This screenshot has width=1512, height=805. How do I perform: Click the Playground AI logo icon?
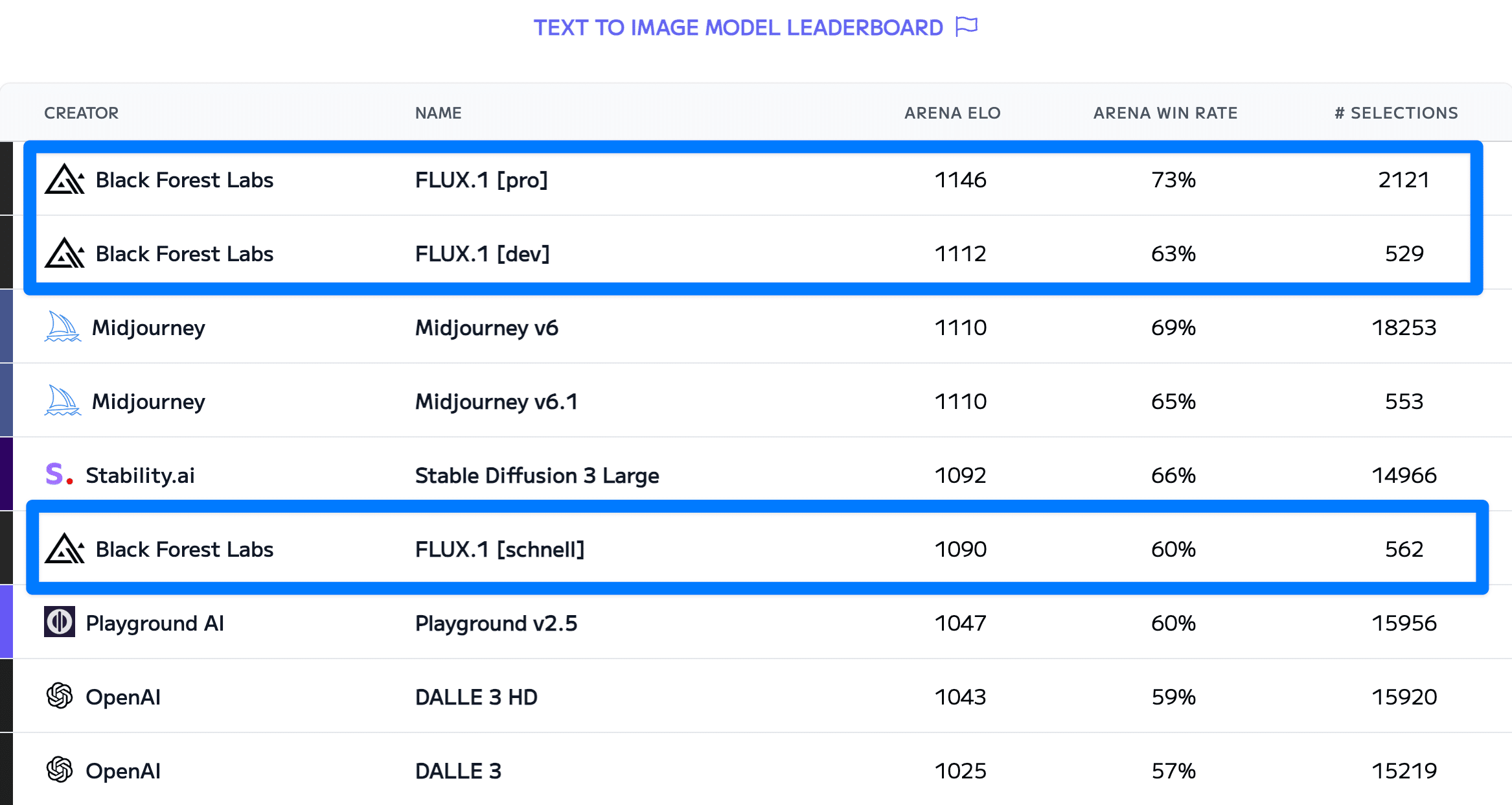60,622
